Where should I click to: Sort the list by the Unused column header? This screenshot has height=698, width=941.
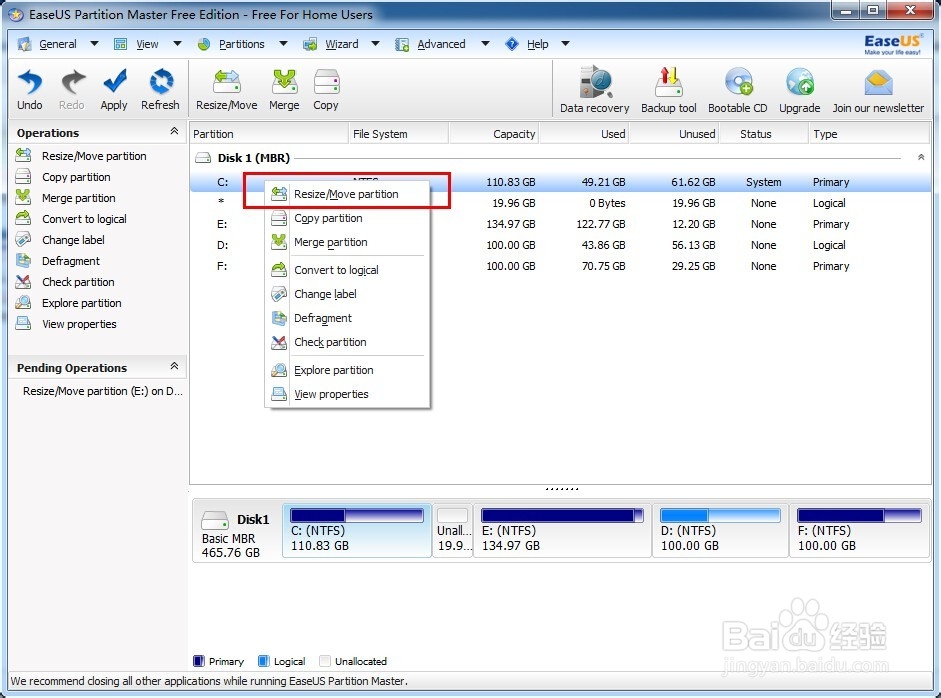(x=674, y=134)
